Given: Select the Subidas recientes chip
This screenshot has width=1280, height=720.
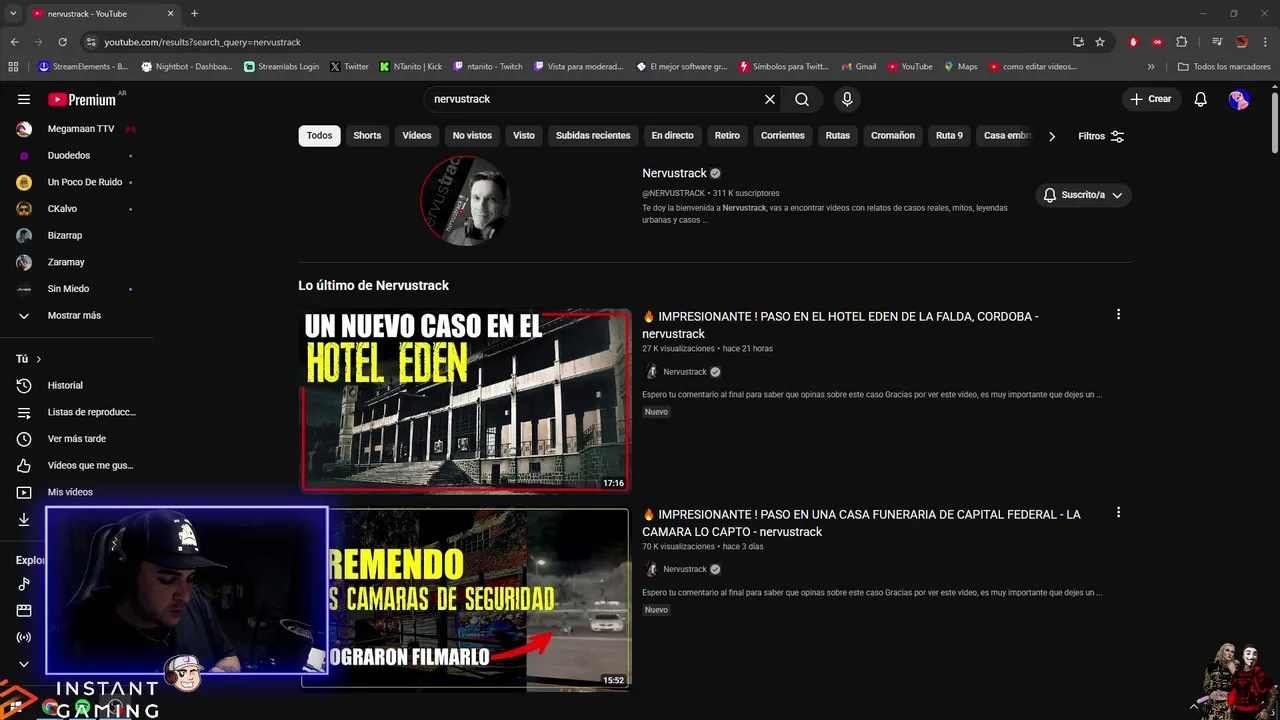Looking at the screenshot, I should 593,136.
